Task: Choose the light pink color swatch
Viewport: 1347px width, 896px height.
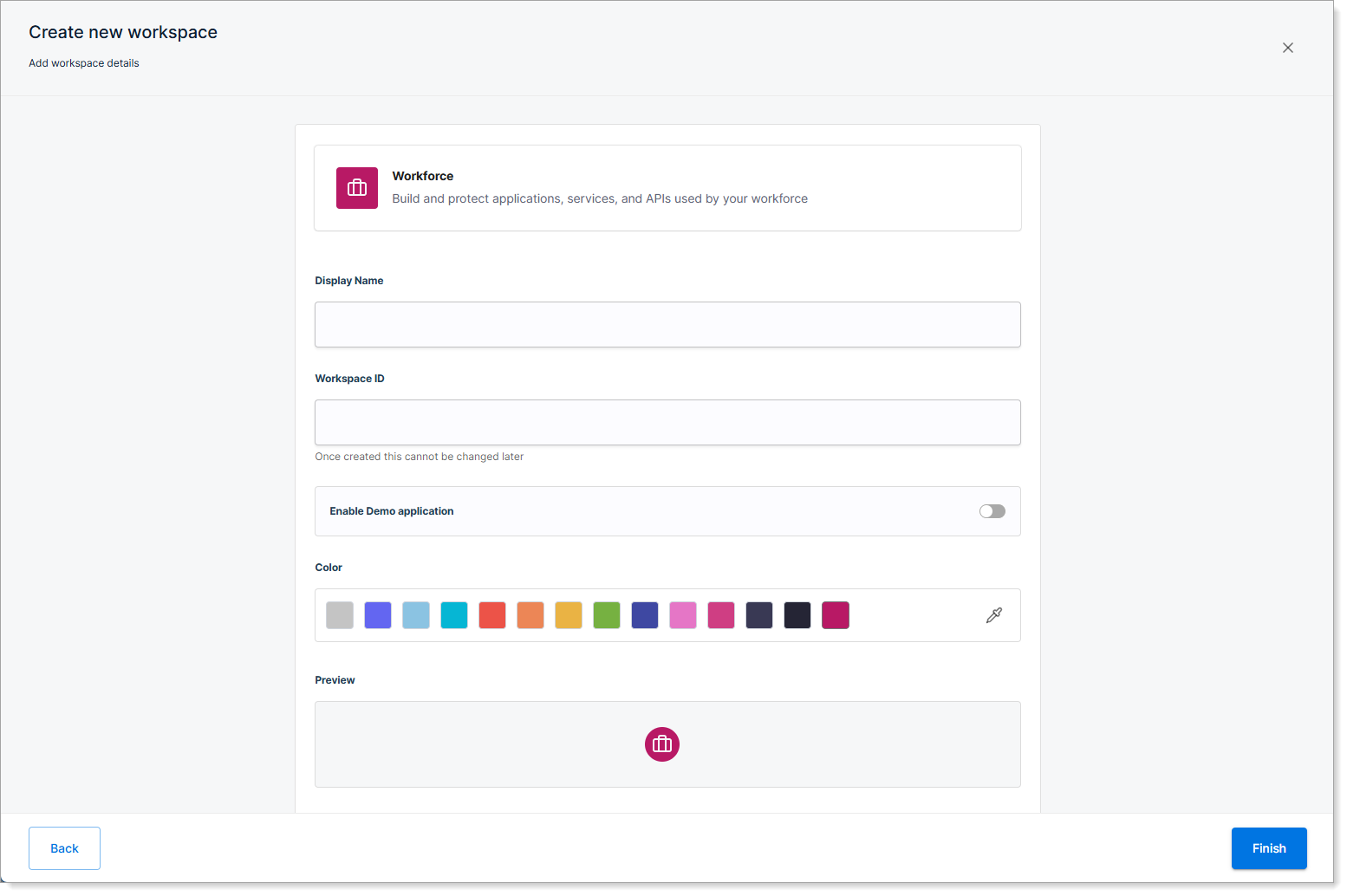Action: 683,615
